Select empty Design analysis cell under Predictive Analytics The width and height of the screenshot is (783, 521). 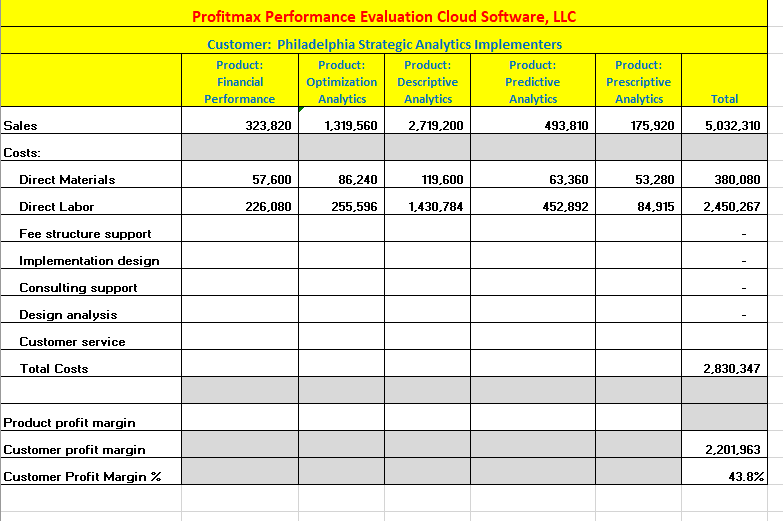[x=533, y=309]
